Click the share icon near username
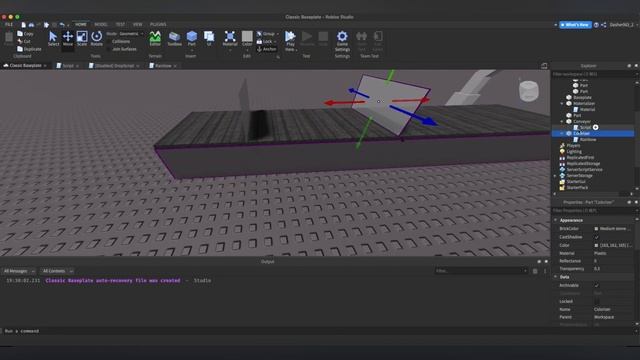640x360 pixels. (603, 25)
